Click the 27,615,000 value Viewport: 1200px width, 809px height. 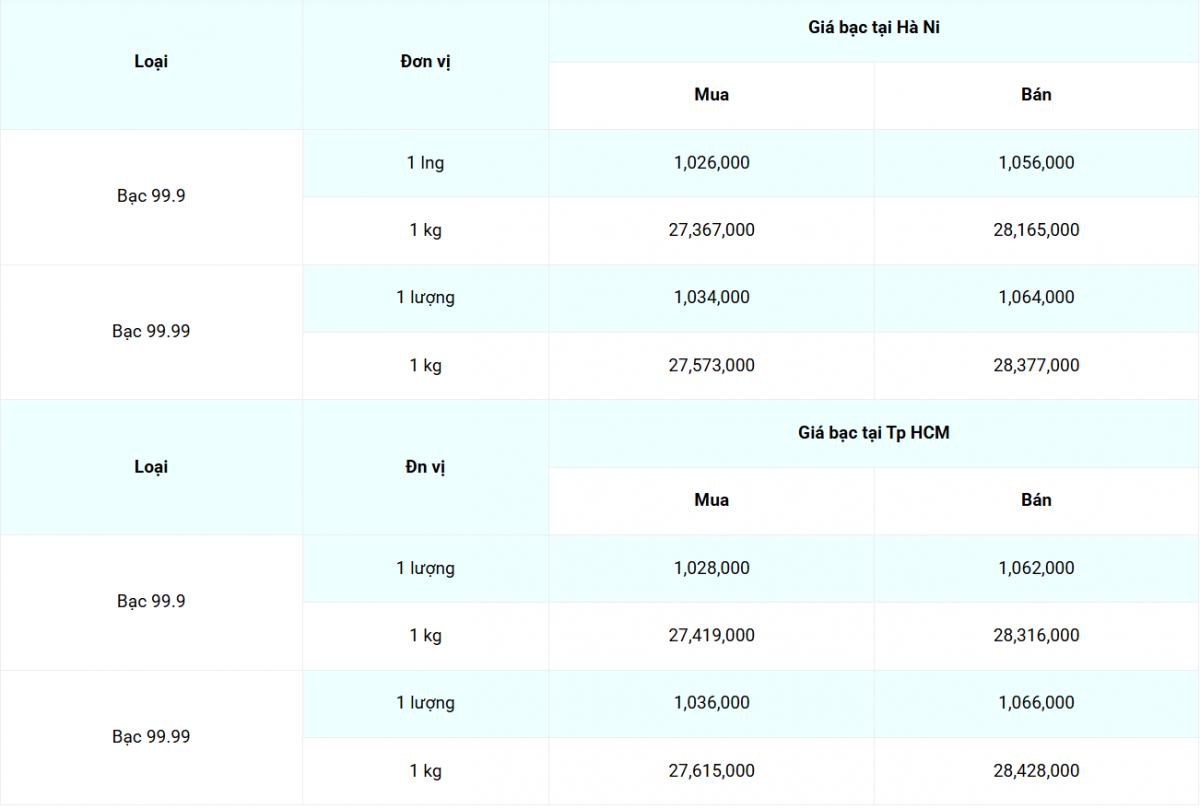[711, 771]
